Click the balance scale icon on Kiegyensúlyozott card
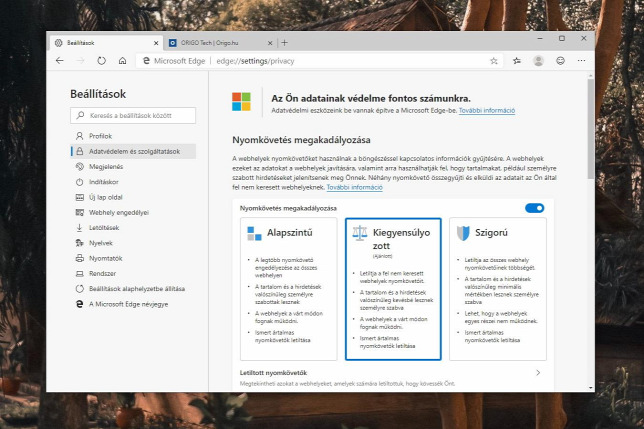Image resolution: width=644 pixels, height=429 pixels. tap(360, 233)
